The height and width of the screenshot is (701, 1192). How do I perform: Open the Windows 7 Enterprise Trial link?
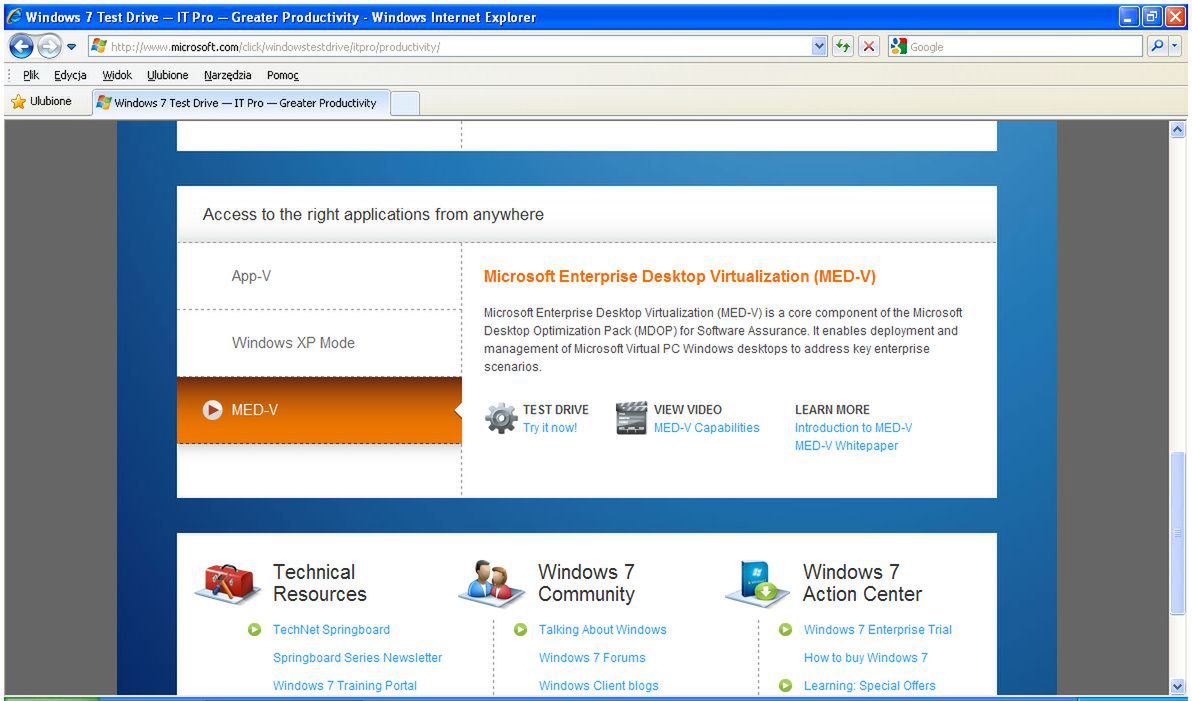point(877,630)
